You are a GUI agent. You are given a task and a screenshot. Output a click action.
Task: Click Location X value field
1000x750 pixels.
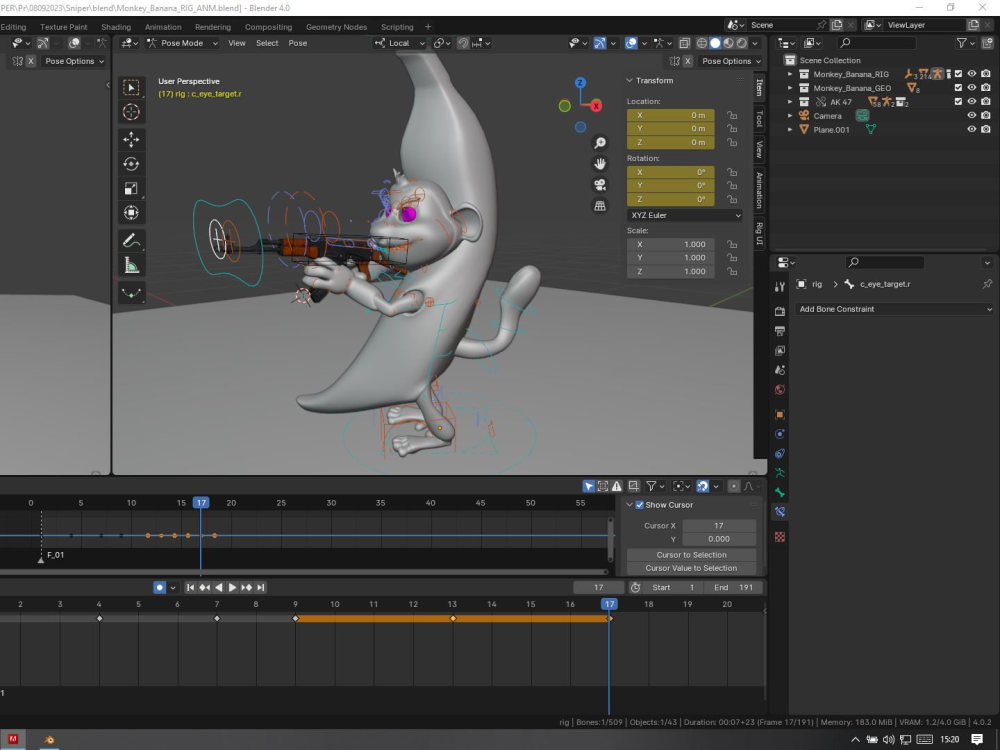(x=670, y=115)
